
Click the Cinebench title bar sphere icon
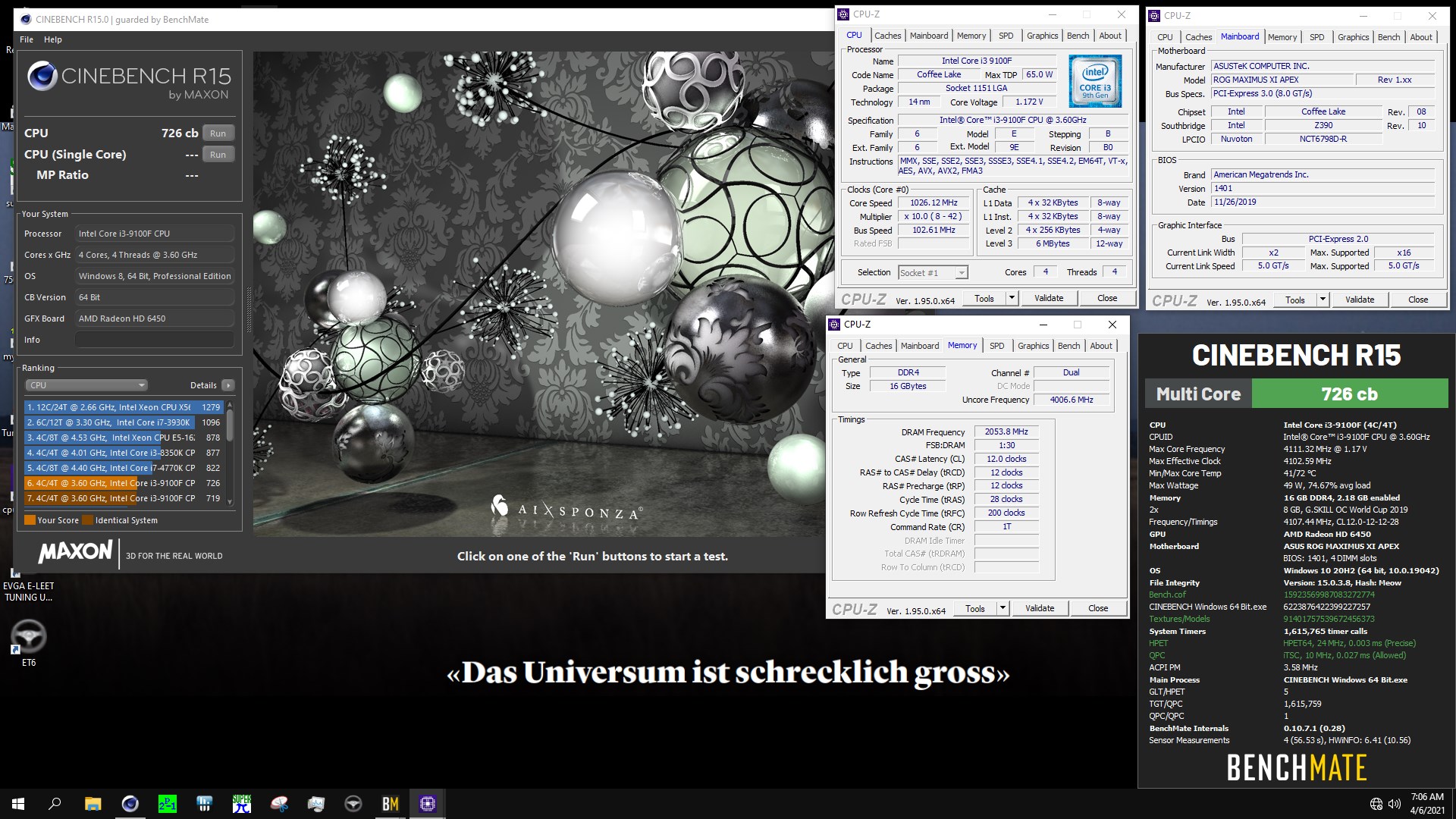point(26,19)
